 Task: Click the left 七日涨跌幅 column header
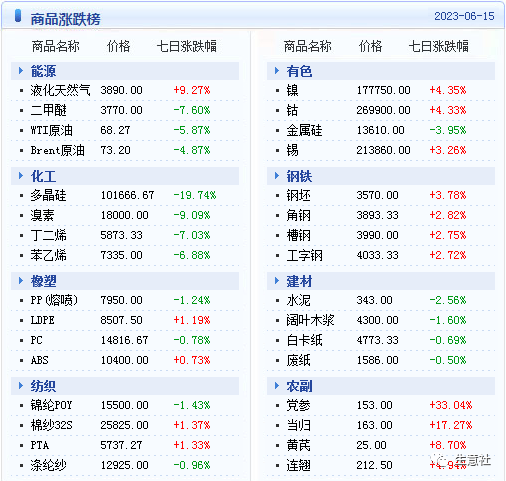[187, 46]
